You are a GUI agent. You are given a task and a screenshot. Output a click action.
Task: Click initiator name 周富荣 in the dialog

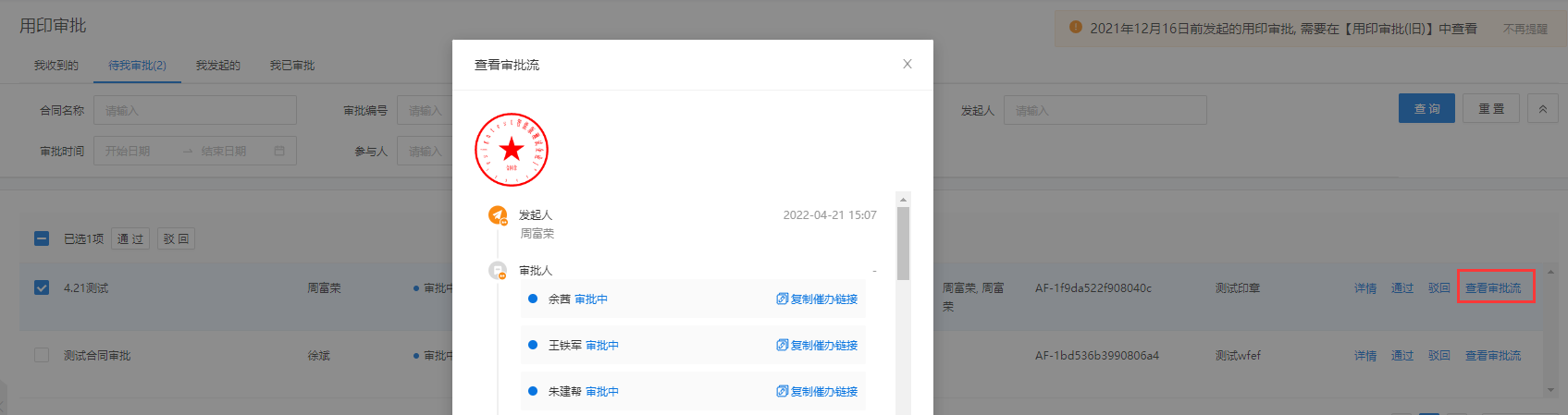(x=537, y=234)
